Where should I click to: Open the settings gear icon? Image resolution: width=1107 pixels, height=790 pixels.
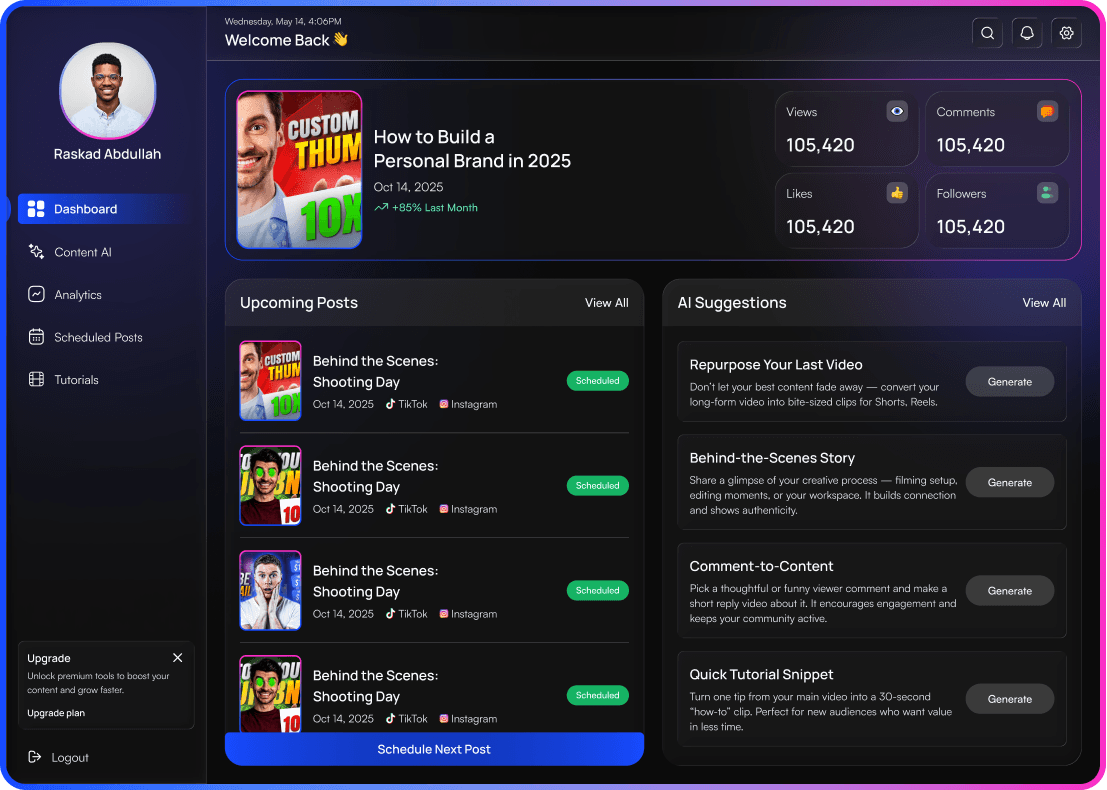(1066, 32)
